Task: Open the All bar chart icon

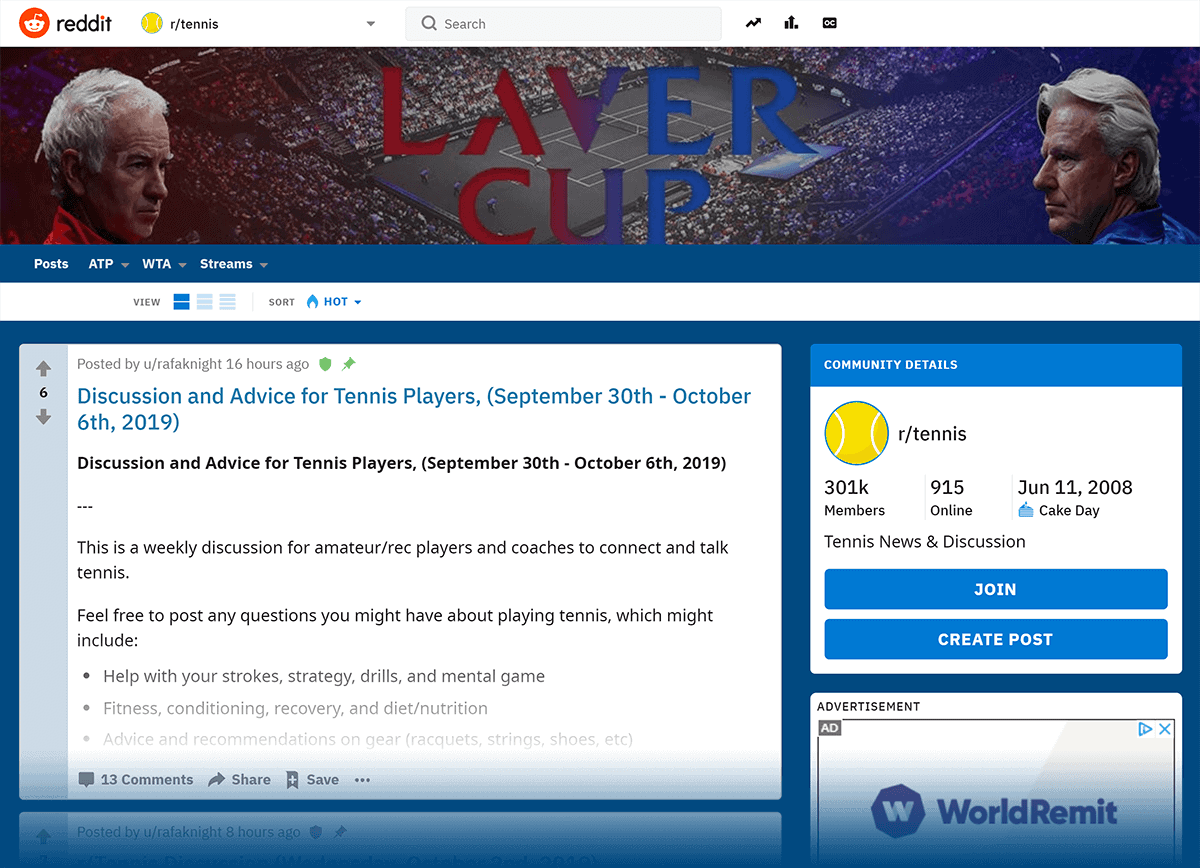Action: pyautogui.click(x=792, y=23)
